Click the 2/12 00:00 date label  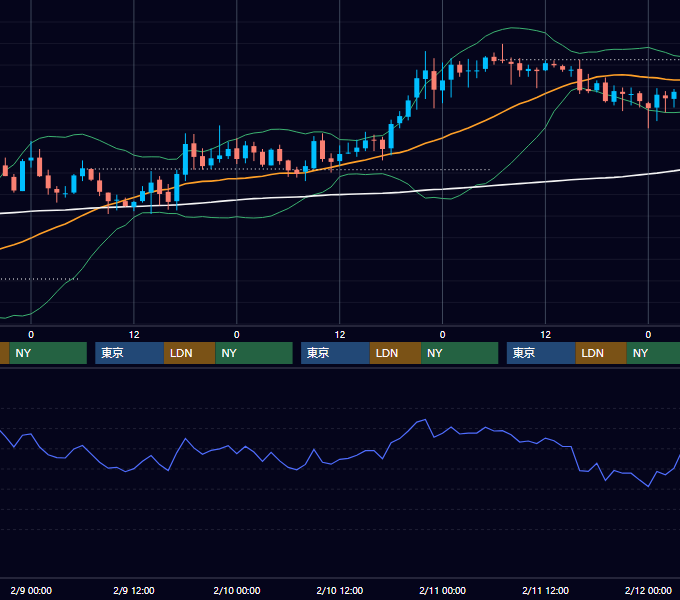point(648,590)
